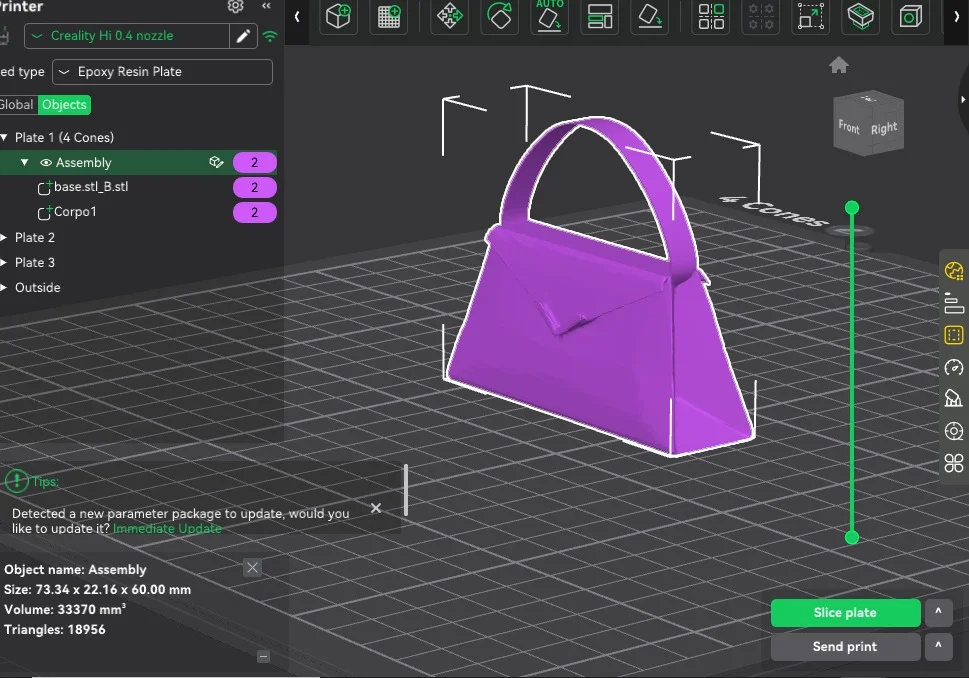
Task: Click the pencil edit preset icon
Action: [x=243, y=36]
